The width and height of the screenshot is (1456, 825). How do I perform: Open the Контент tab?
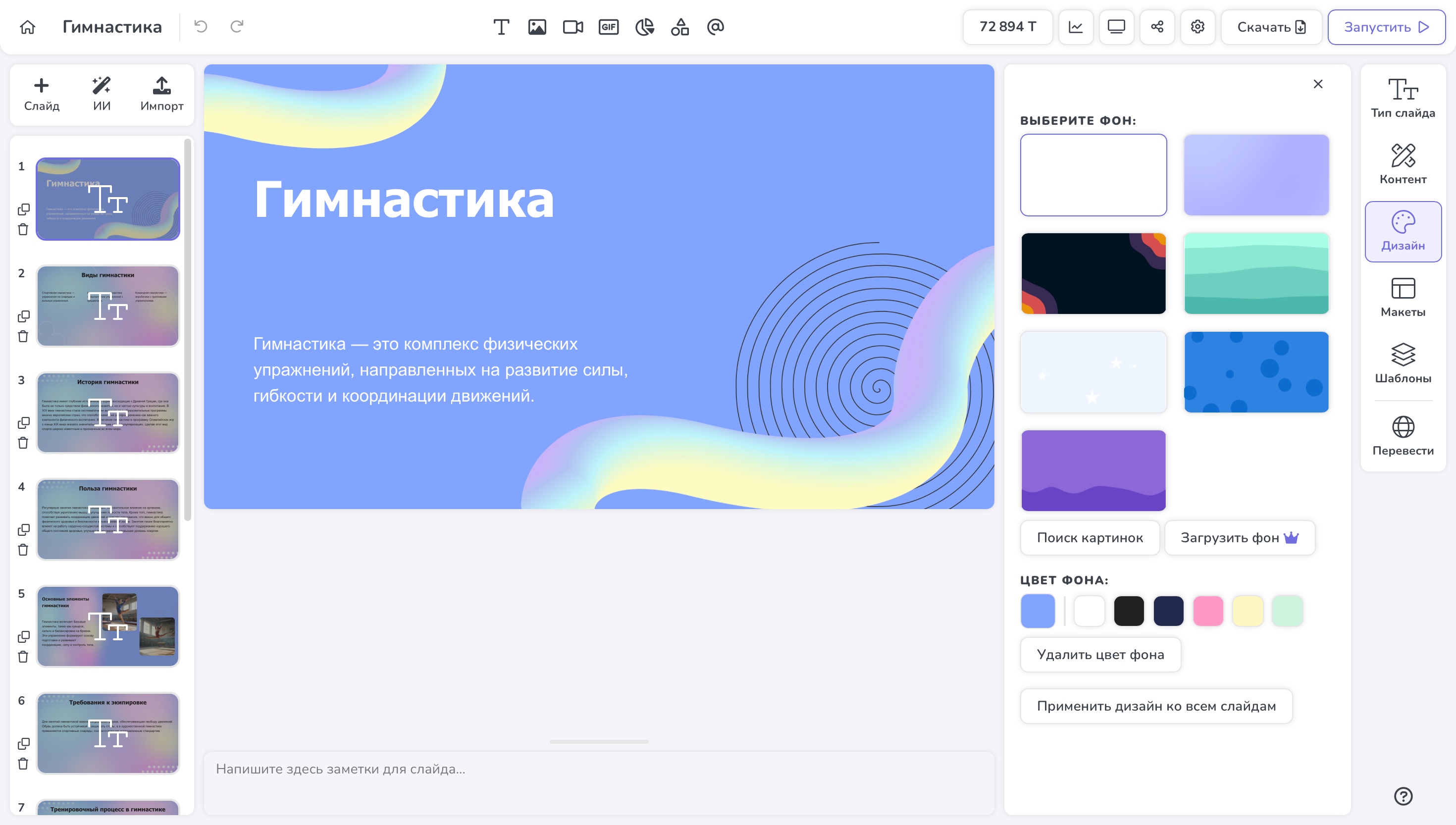tap(1403, 164)
